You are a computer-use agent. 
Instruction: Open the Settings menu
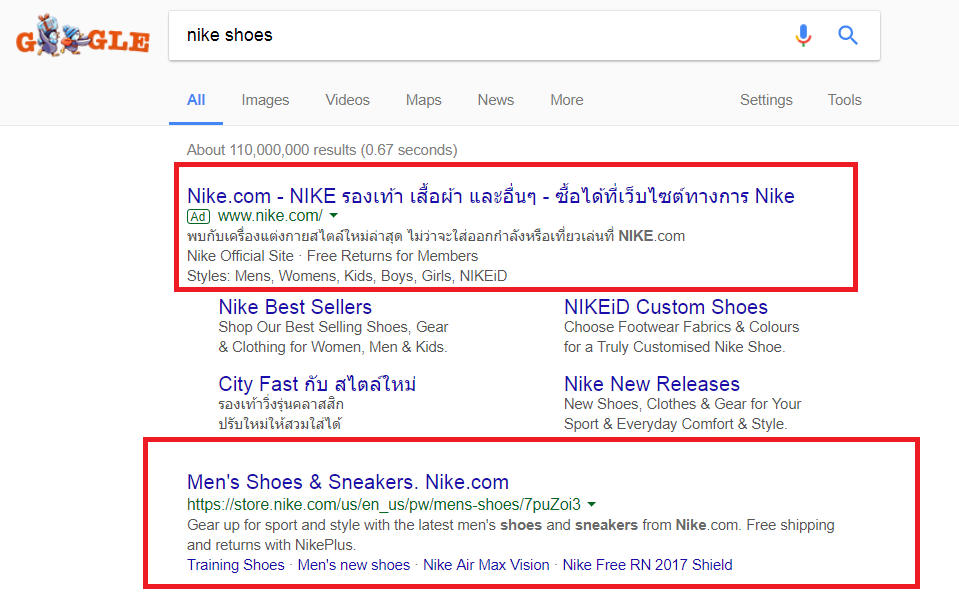pos(766,100)
